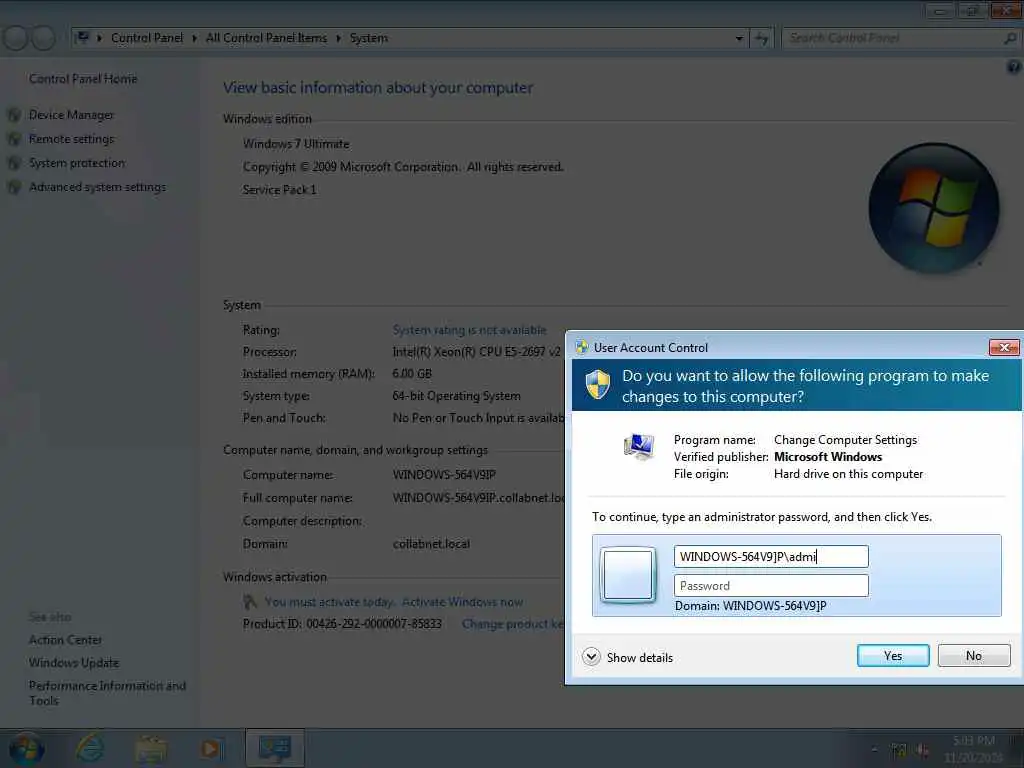Open Remote settings in sidebar

click(x=71, y=139)
